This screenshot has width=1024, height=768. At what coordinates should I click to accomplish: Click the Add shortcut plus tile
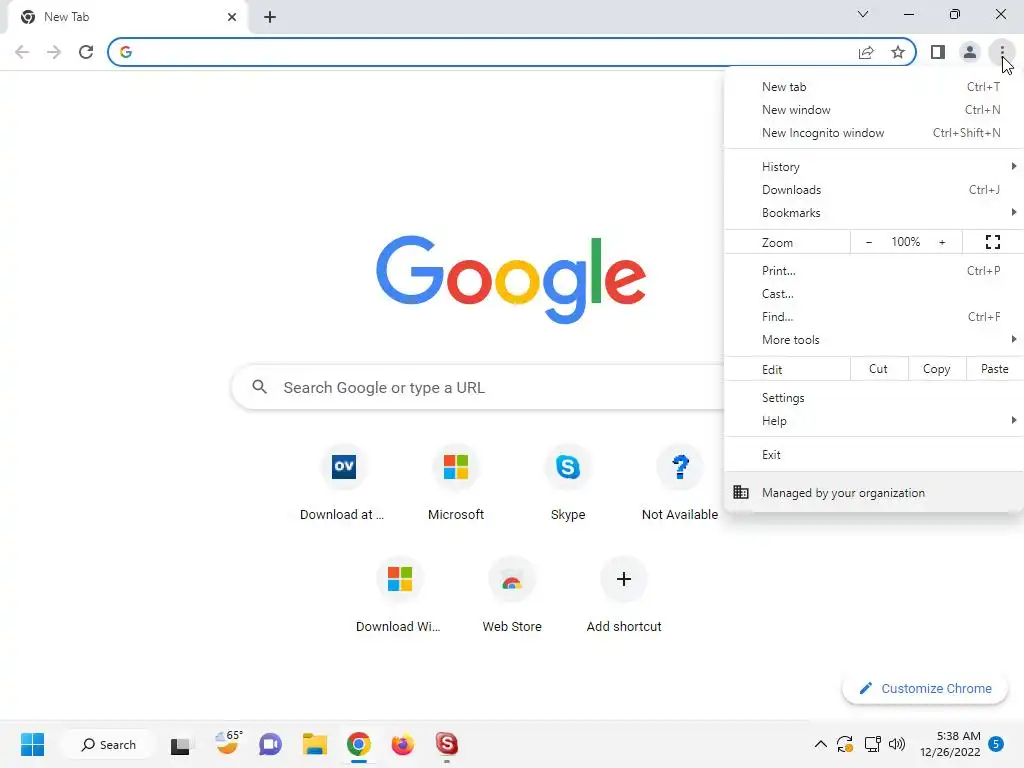(624, 596)
